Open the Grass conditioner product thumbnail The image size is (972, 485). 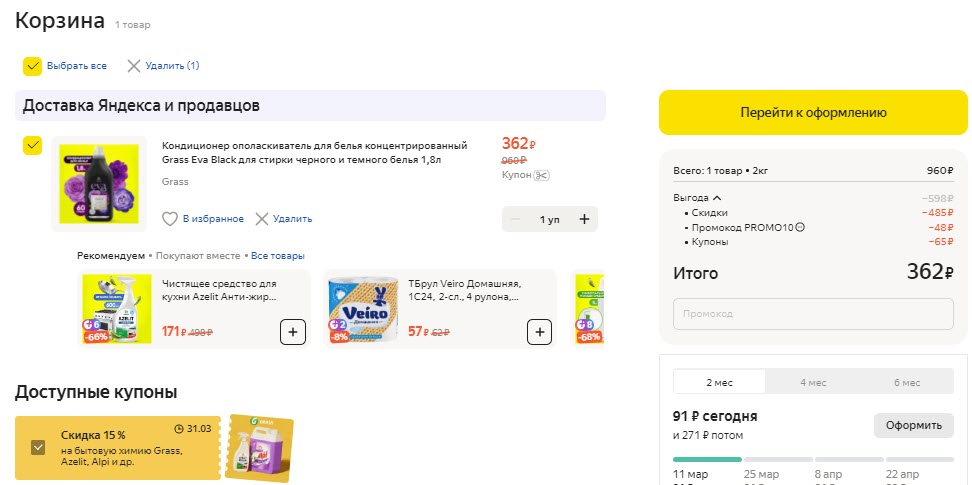tap(99, 181)
